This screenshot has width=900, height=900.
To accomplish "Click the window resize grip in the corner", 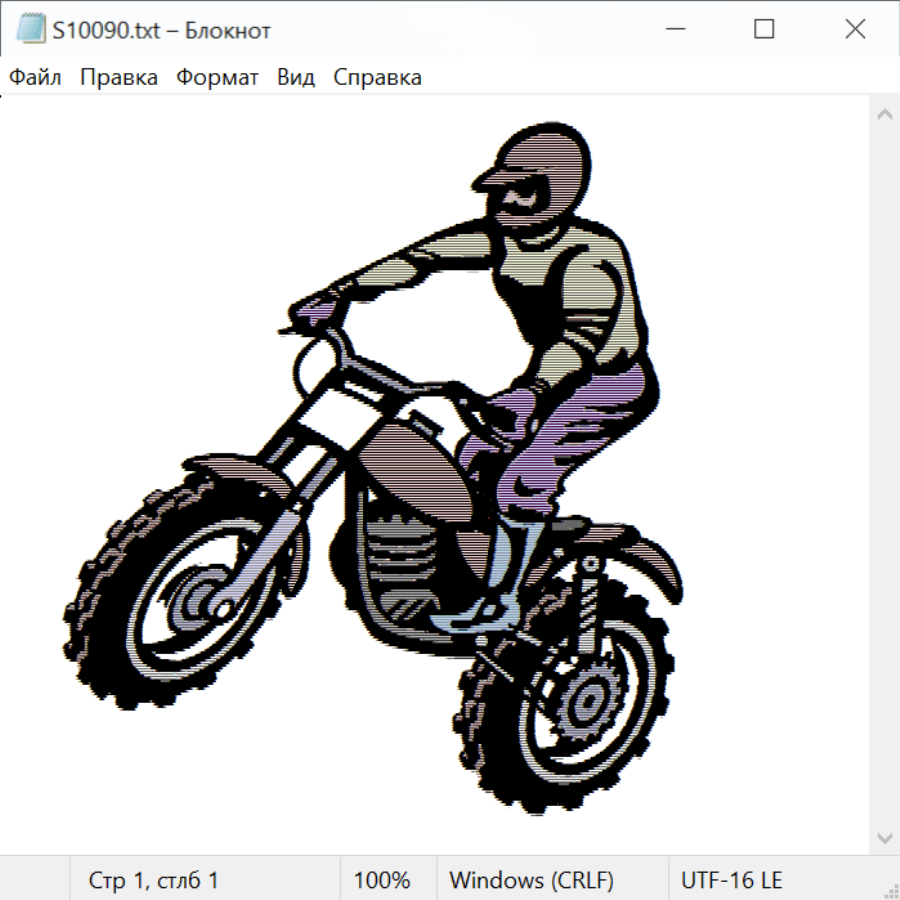I will [891, 891].
